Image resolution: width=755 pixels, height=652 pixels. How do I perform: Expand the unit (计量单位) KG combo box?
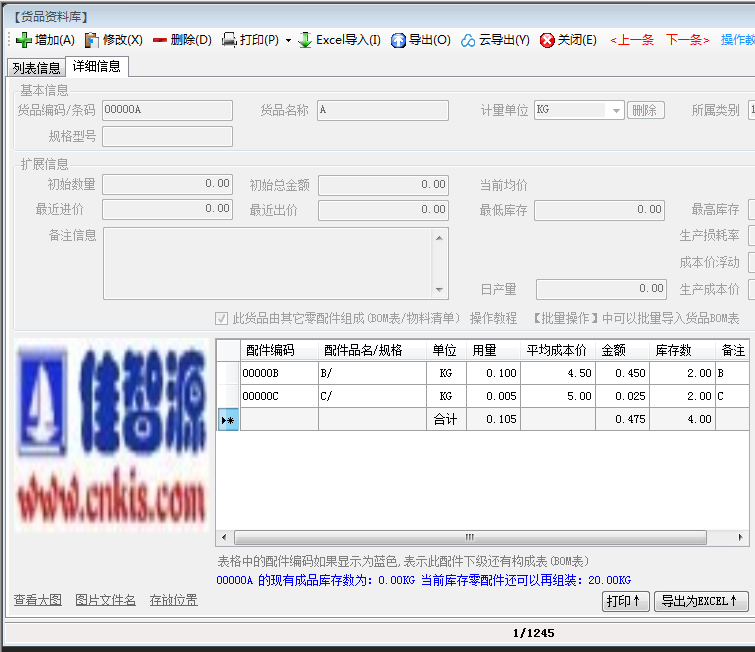pos(615,110)
